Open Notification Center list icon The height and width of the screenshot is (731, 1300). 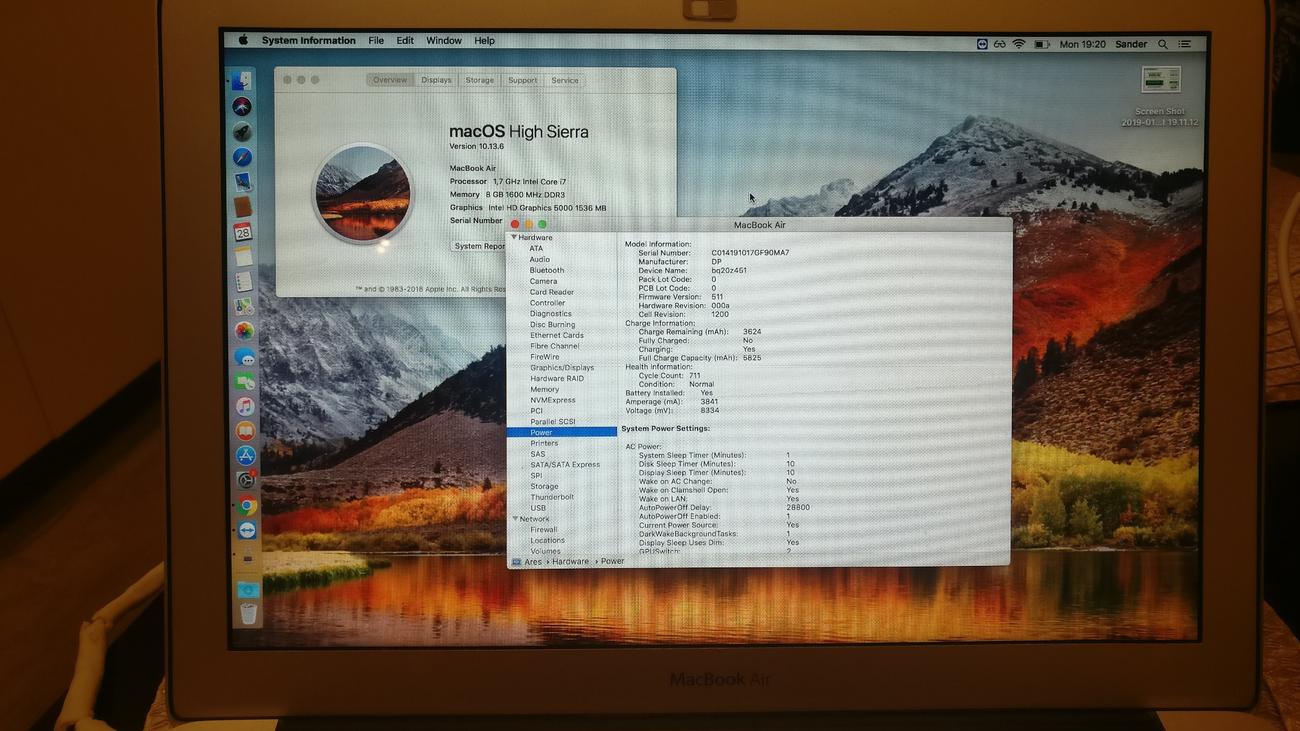tap(1185, 44)
